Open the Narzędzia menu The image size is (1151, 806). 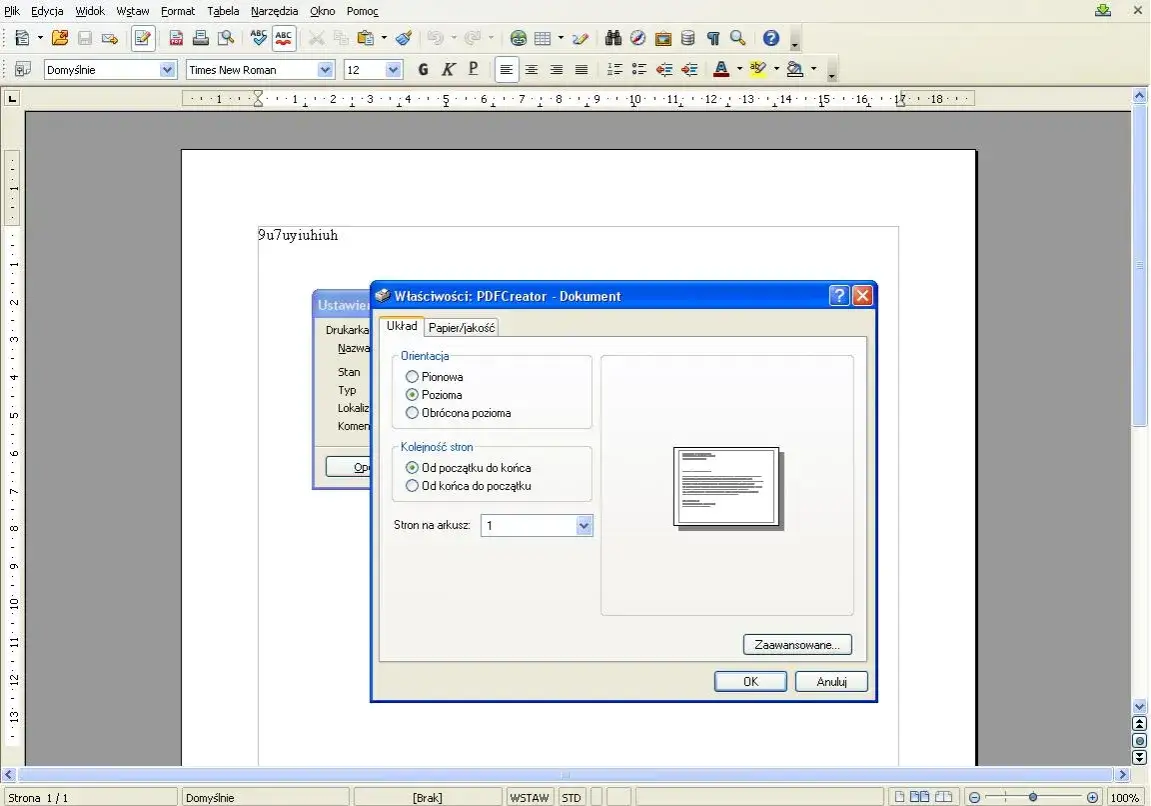[x=274, y=11]
